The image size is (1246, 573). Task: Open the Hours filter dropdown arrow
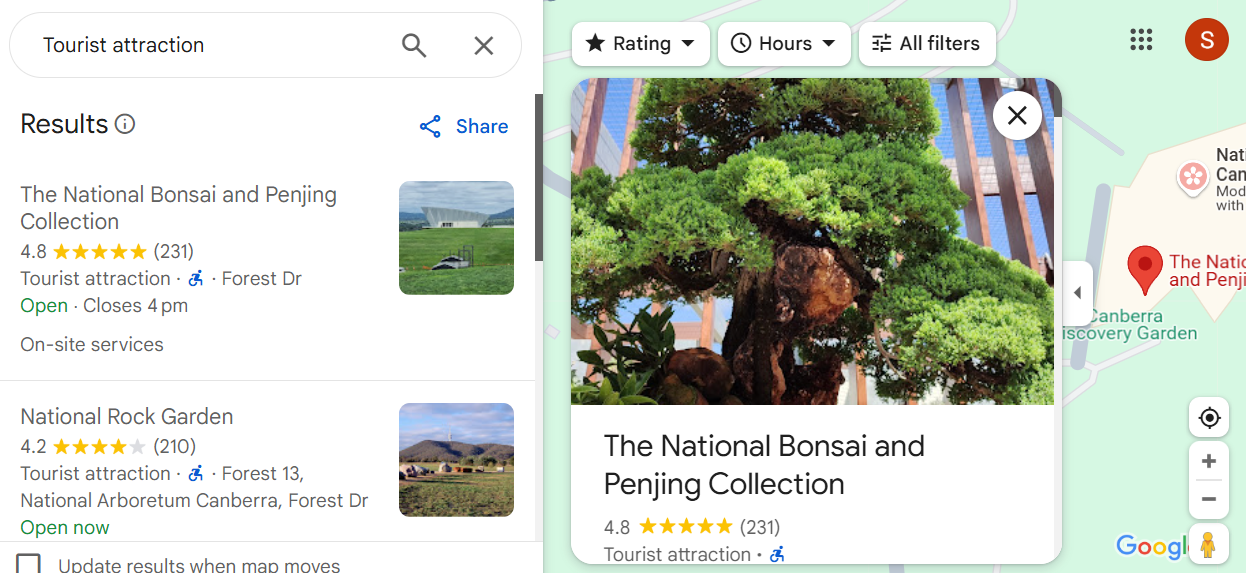[828, 43]
